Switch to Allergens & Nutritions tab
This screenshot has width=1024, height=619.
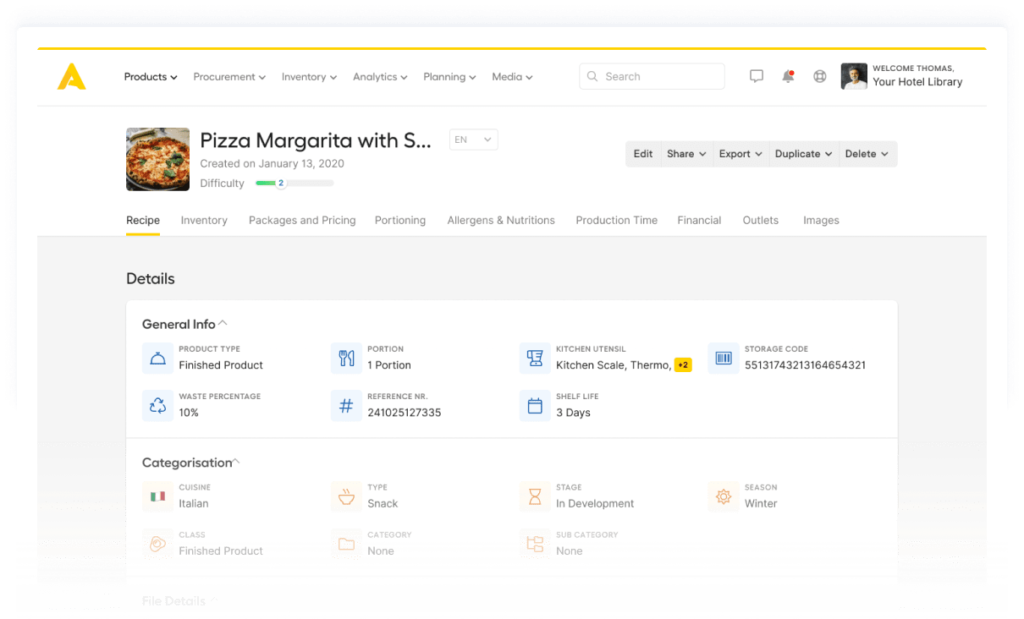pyautogui.click(x=500, y=220)
